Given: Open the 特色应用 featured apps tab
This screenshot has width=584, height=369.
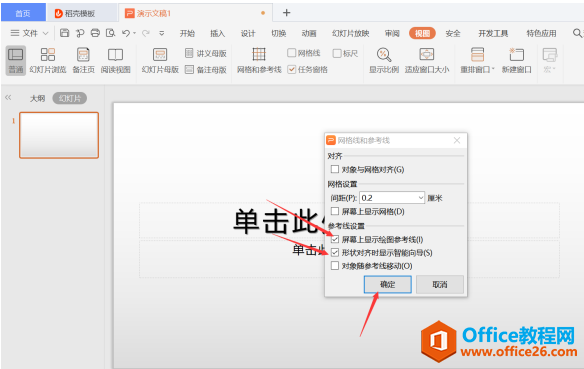Looking at the screenshot, I should pyautogui.click(x=541, y=34).
